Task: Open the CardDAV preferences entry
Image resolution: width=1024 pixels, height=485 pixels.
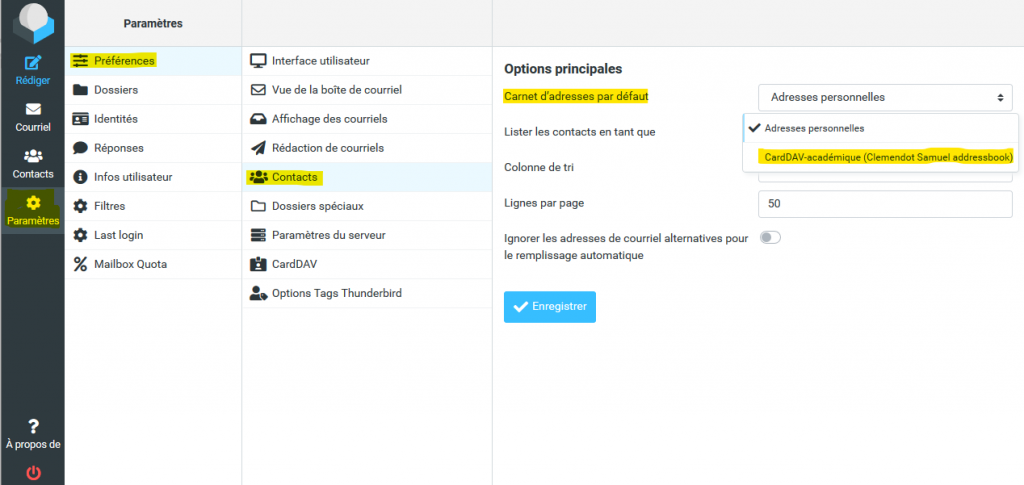Action: [x=296, y=265]
